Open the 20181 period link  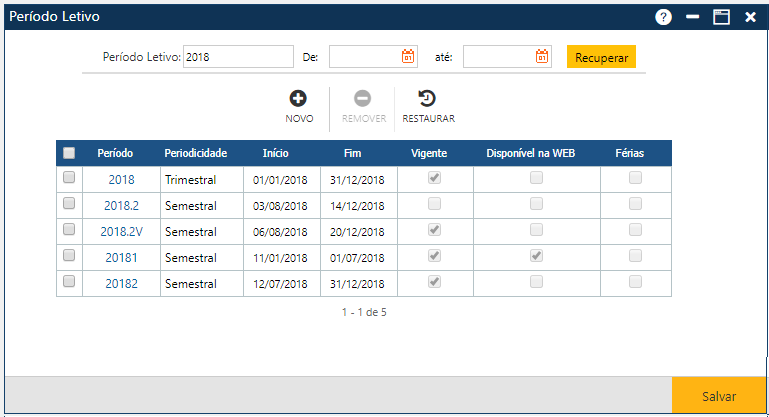coord(121,257)
